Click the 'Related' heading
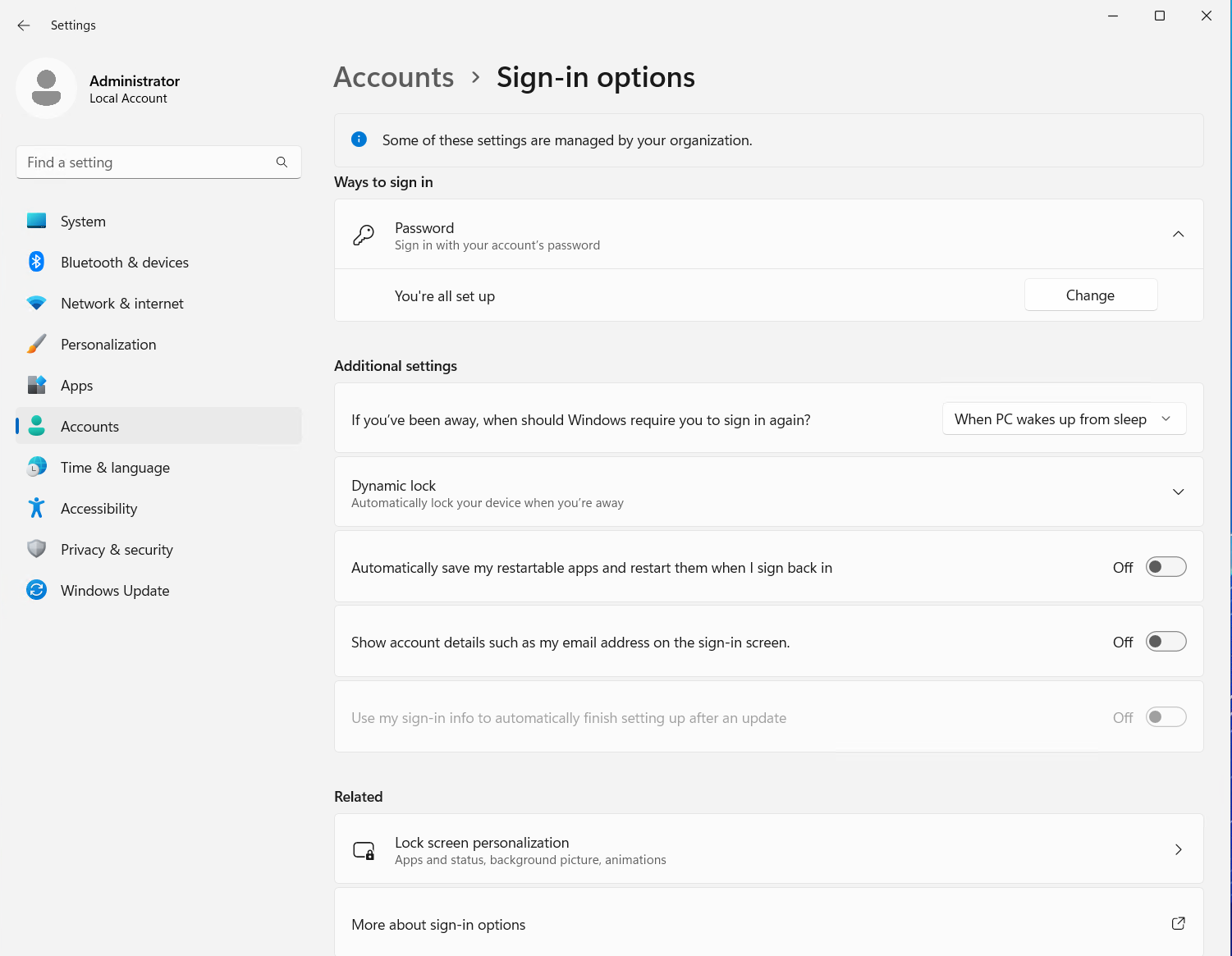Viewport: 1232px width, 956px height. pos(359,797)
